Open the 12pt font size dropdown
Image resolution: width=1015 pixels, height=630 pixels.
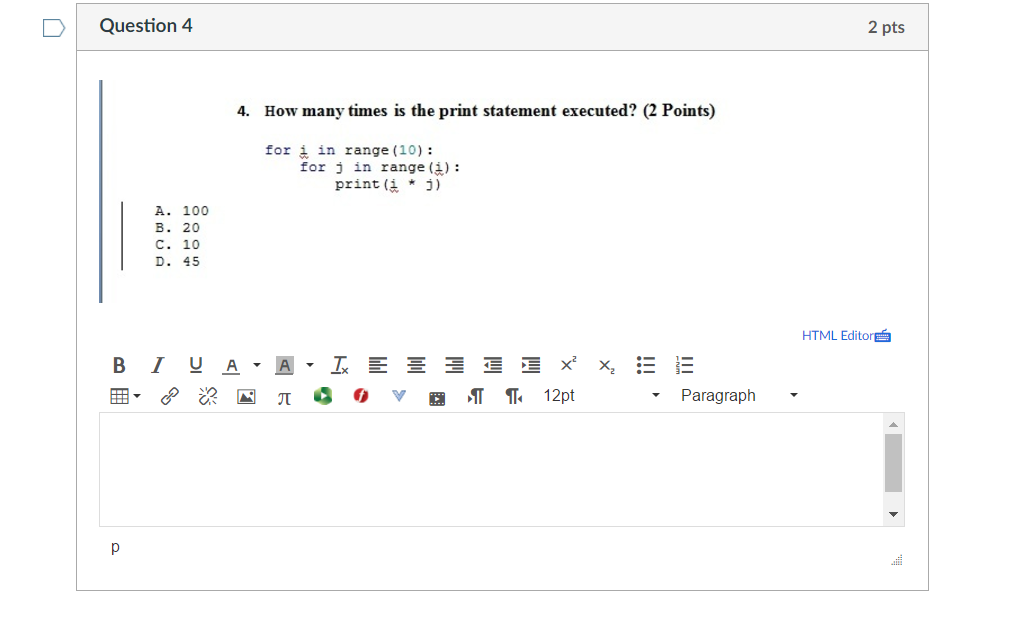pyautogui.click(x=600, y=395)
